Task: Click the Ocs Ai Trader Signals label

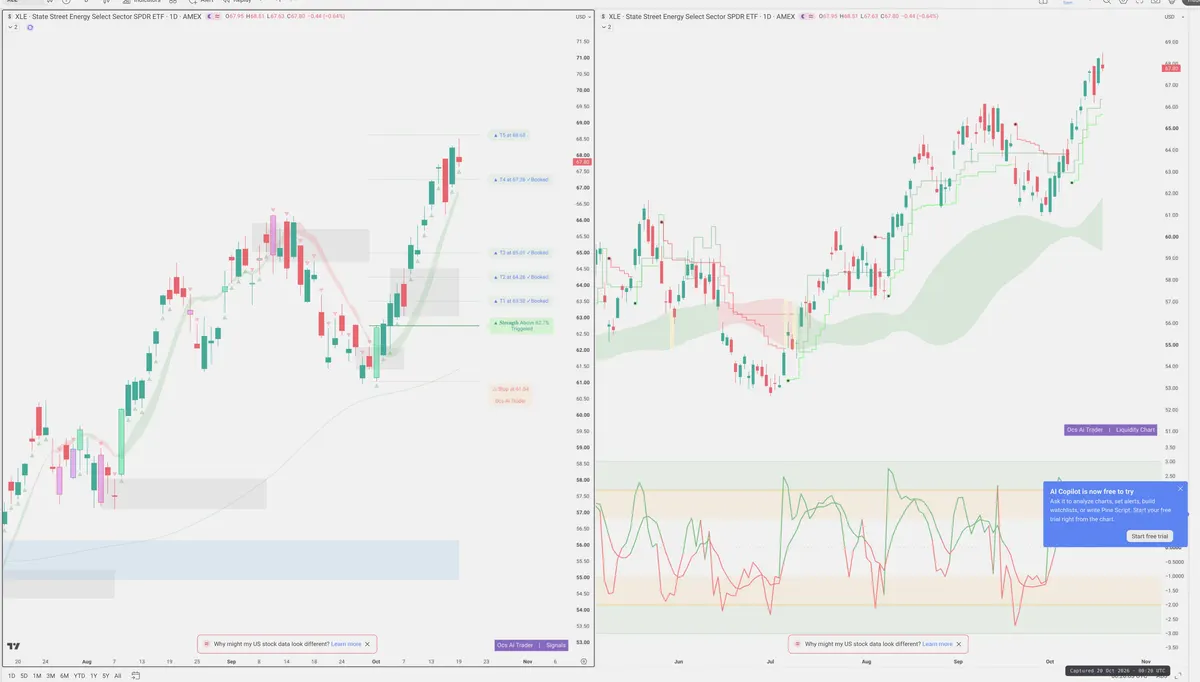Action: (531, 645)
